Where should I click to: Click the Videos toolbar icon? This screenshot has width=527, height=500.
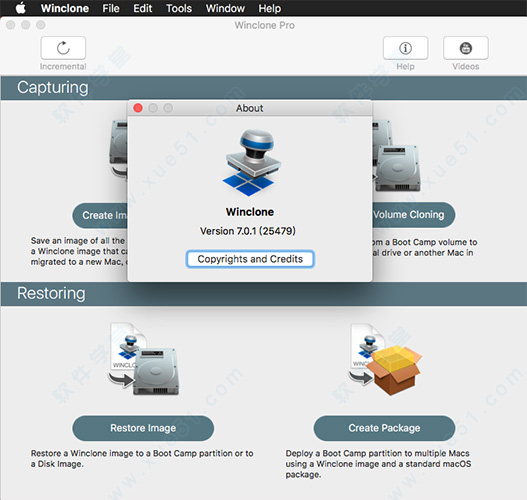[x=465, y=48]
